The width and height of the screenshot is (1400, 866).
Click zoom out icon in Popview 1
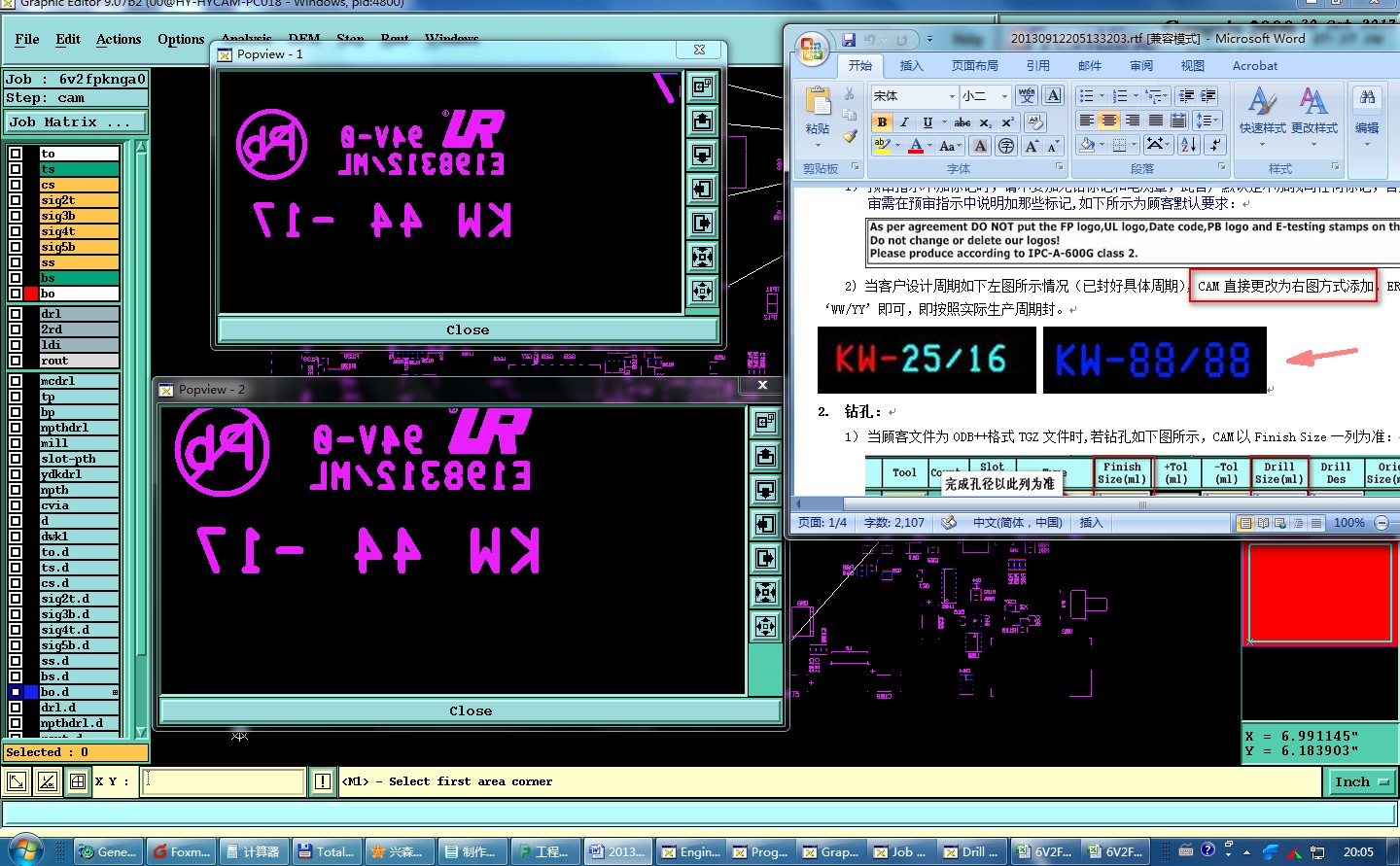[x=703, y=291]
